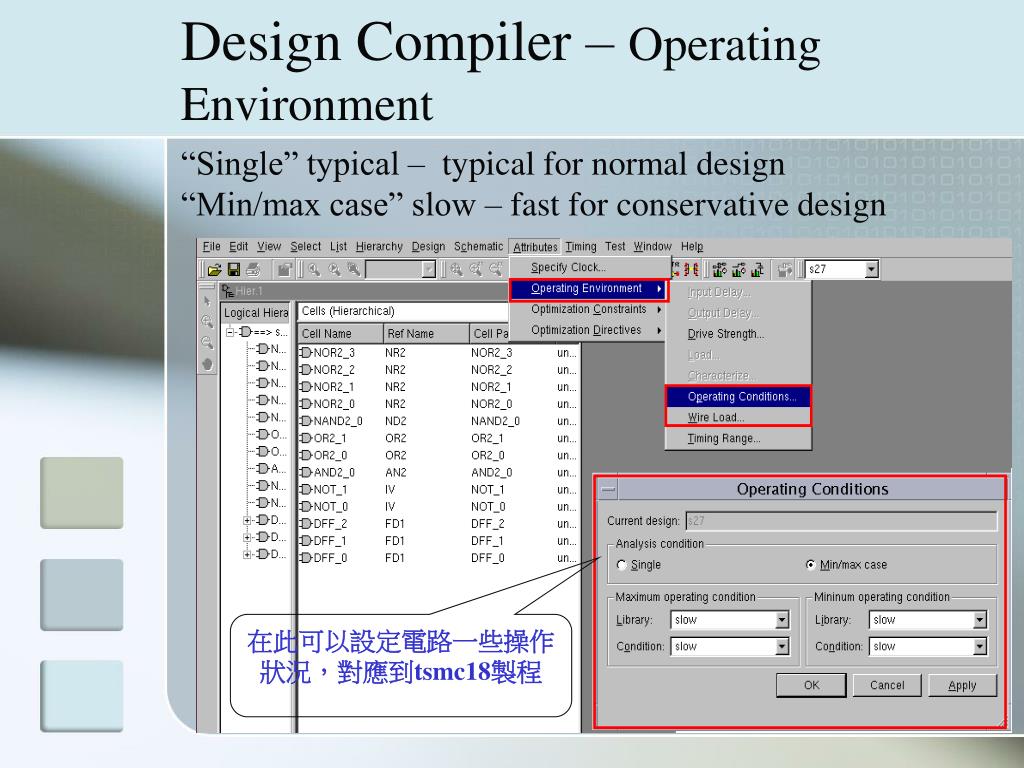The height and width of the screenshot is (768, 1024).
Task: Click the Hier.1 window title icon
Action: point(227,291)
